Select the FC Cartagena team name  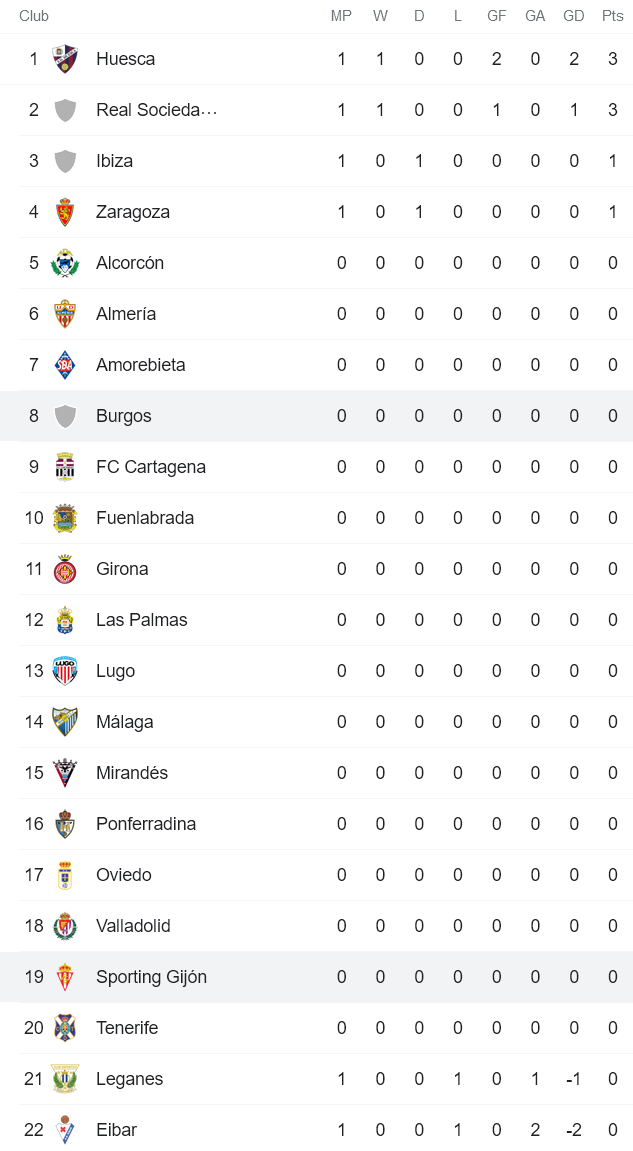tap(150, 467)
